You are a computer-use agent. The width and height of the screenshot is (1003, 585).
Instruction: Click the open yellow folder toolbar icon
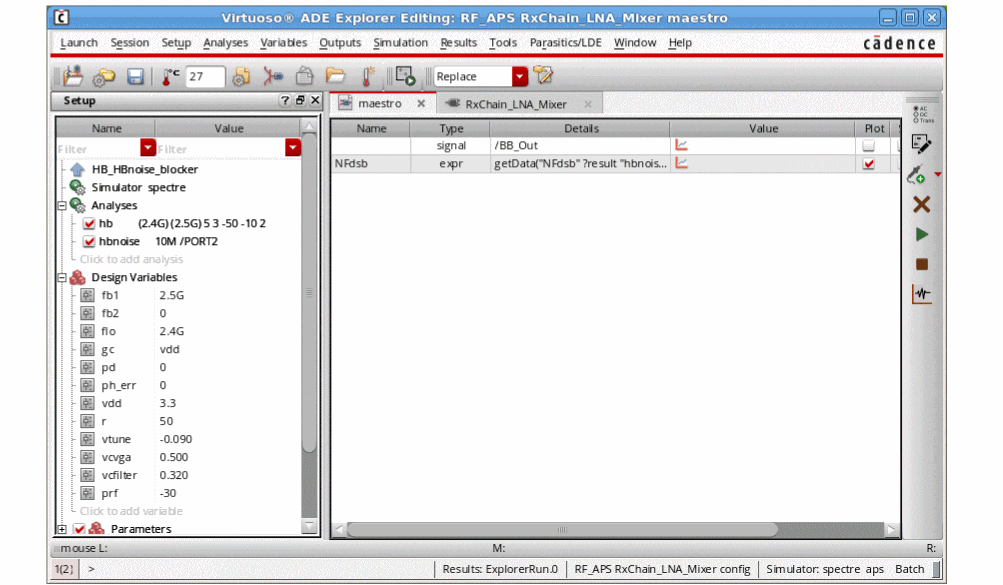(x=335, y=77)
